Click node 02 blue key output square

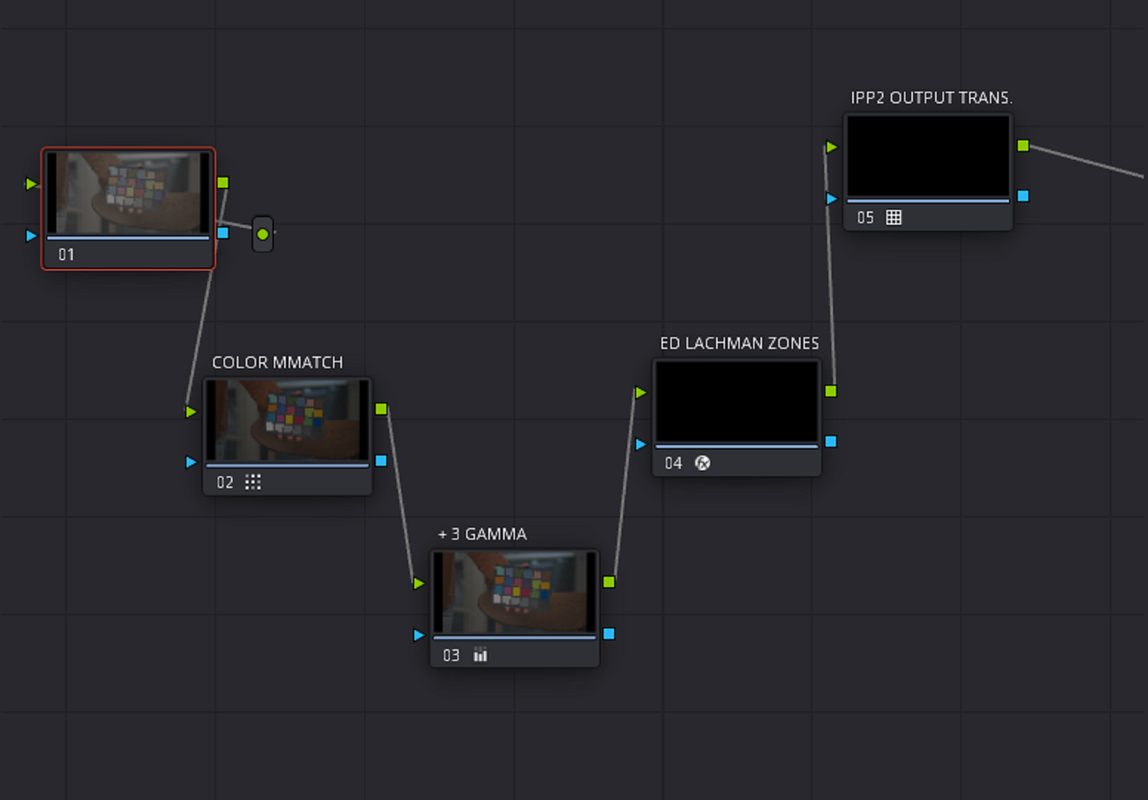[381, 460]
